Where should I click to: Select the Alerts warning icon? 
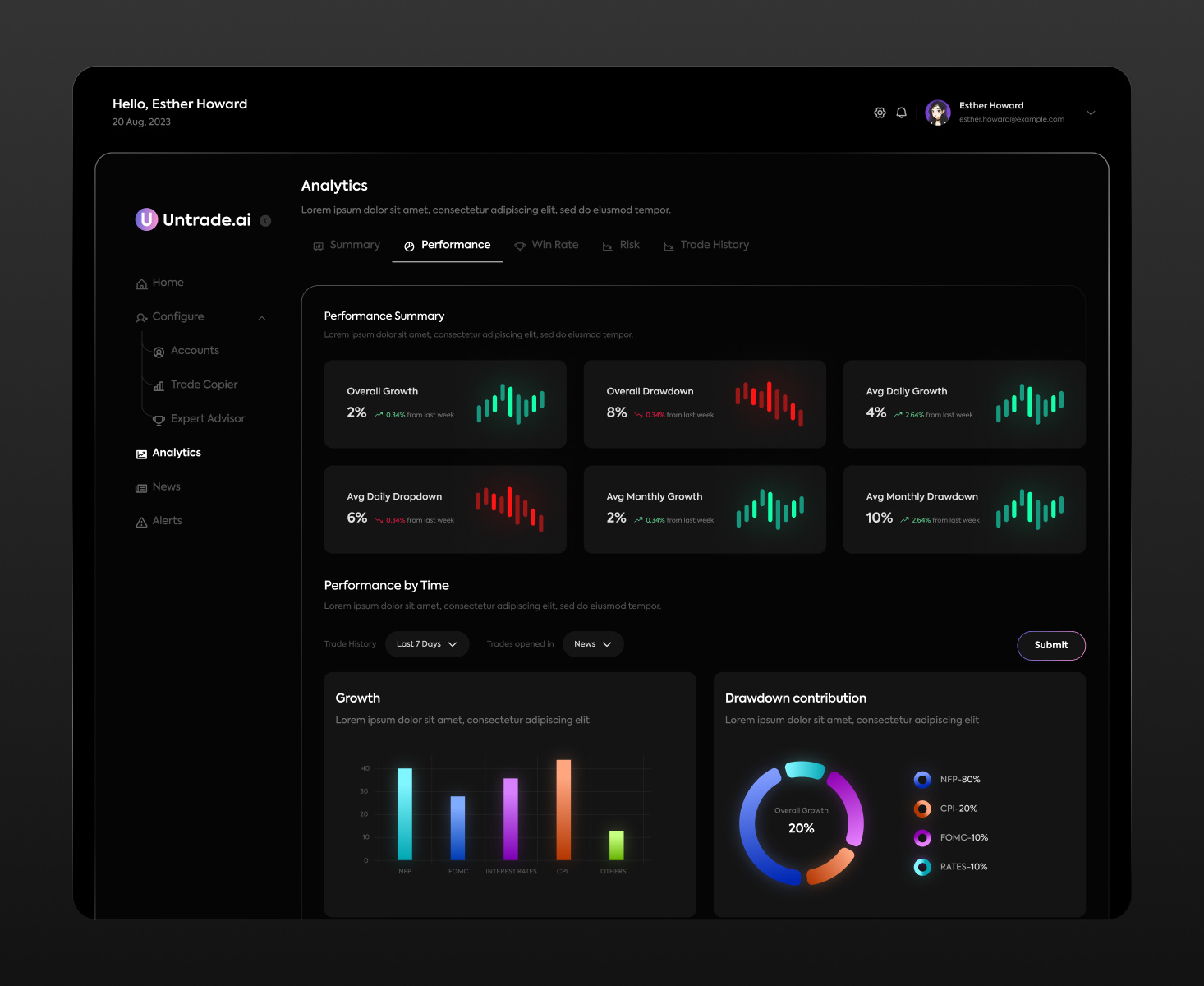click(140, 521)
